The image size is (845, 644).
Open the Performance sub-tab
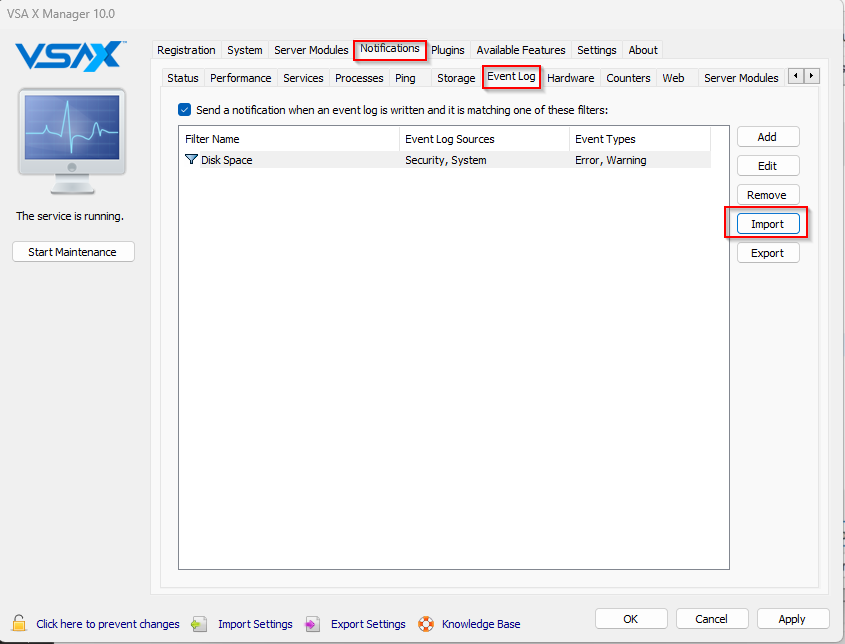coord(240,78)
